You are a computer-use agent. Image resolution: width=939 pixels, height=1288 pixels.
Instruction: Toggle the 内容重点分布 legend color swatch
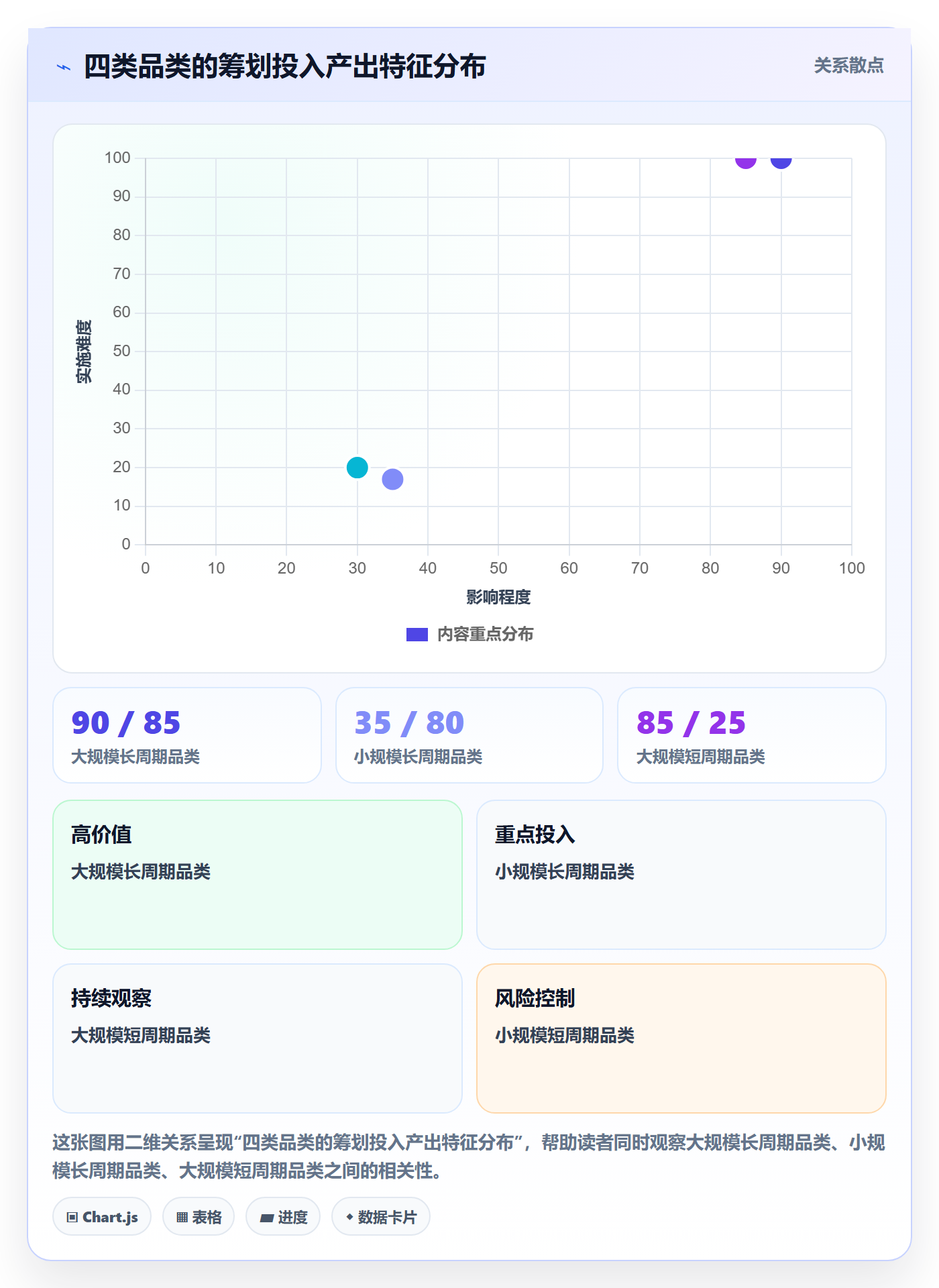click(417, 635)
